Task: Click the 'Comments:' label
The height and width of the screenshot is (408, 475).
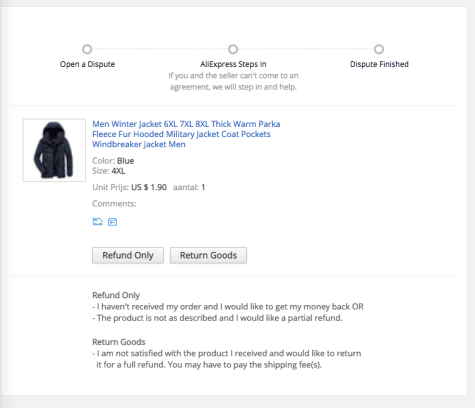Action: (114, 204)
